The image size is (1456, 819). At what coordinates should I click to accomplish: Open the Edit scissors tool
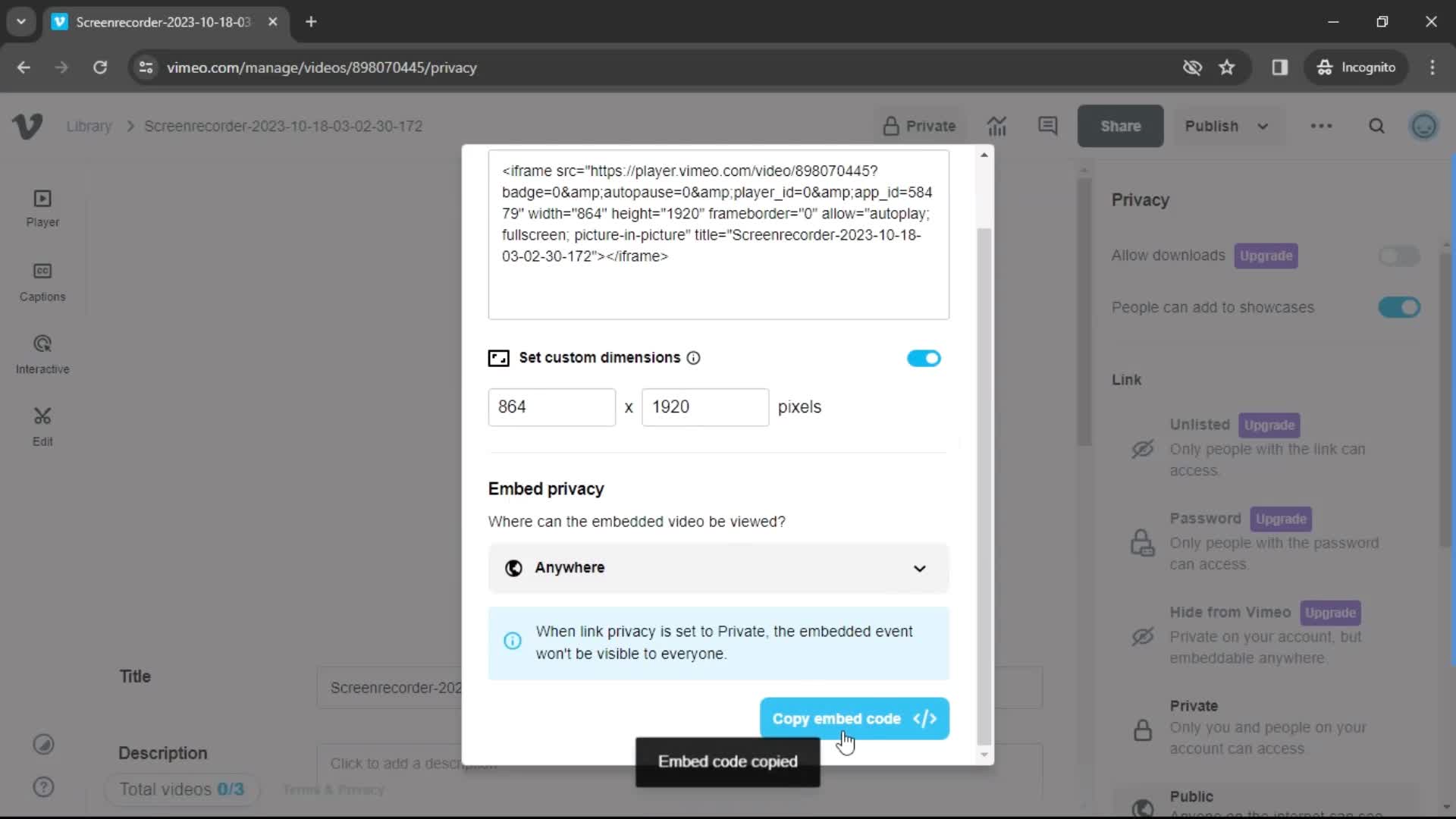pyautogui.click(x=42, y=427)
